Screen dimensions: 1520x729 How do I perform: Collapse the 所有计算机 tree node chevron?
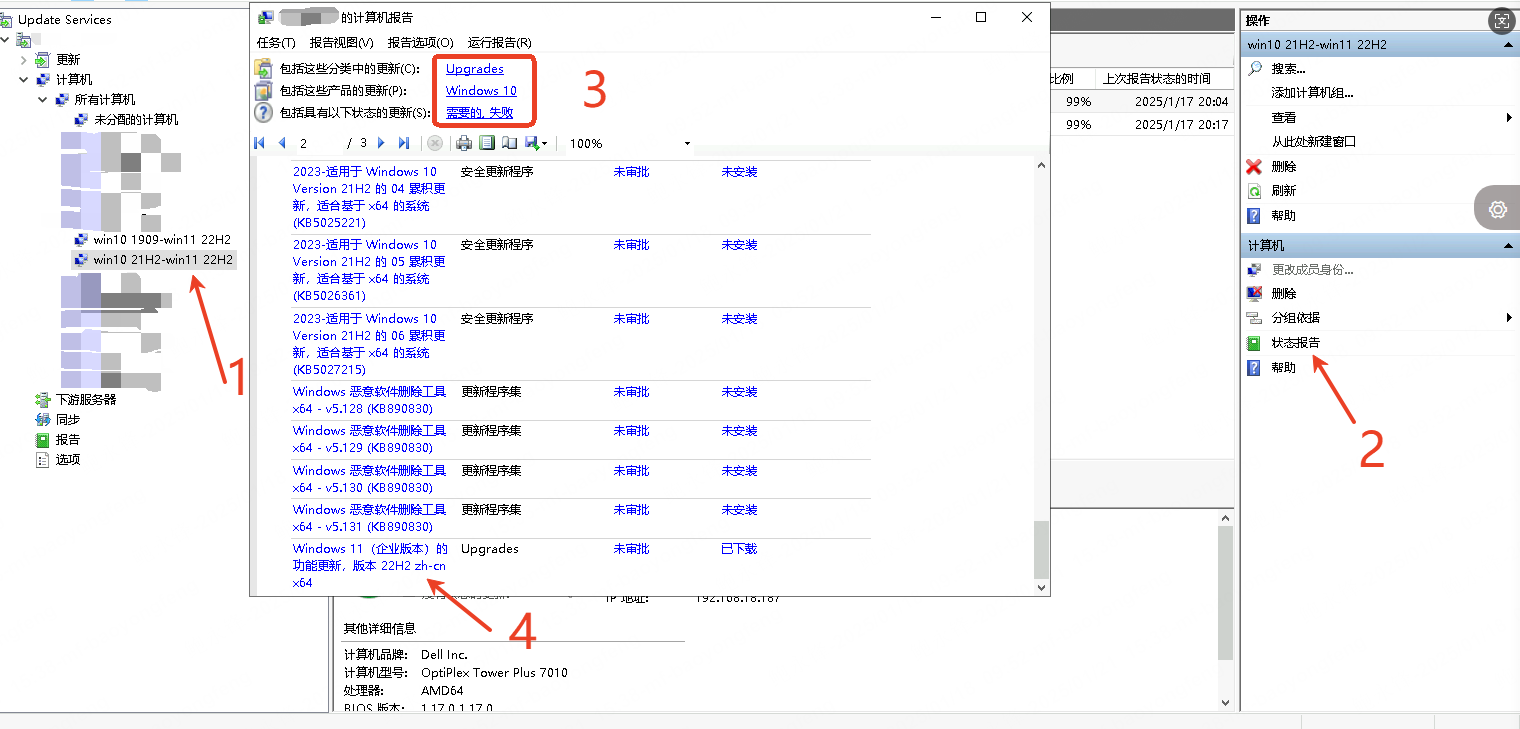click(x=43, y=100)
